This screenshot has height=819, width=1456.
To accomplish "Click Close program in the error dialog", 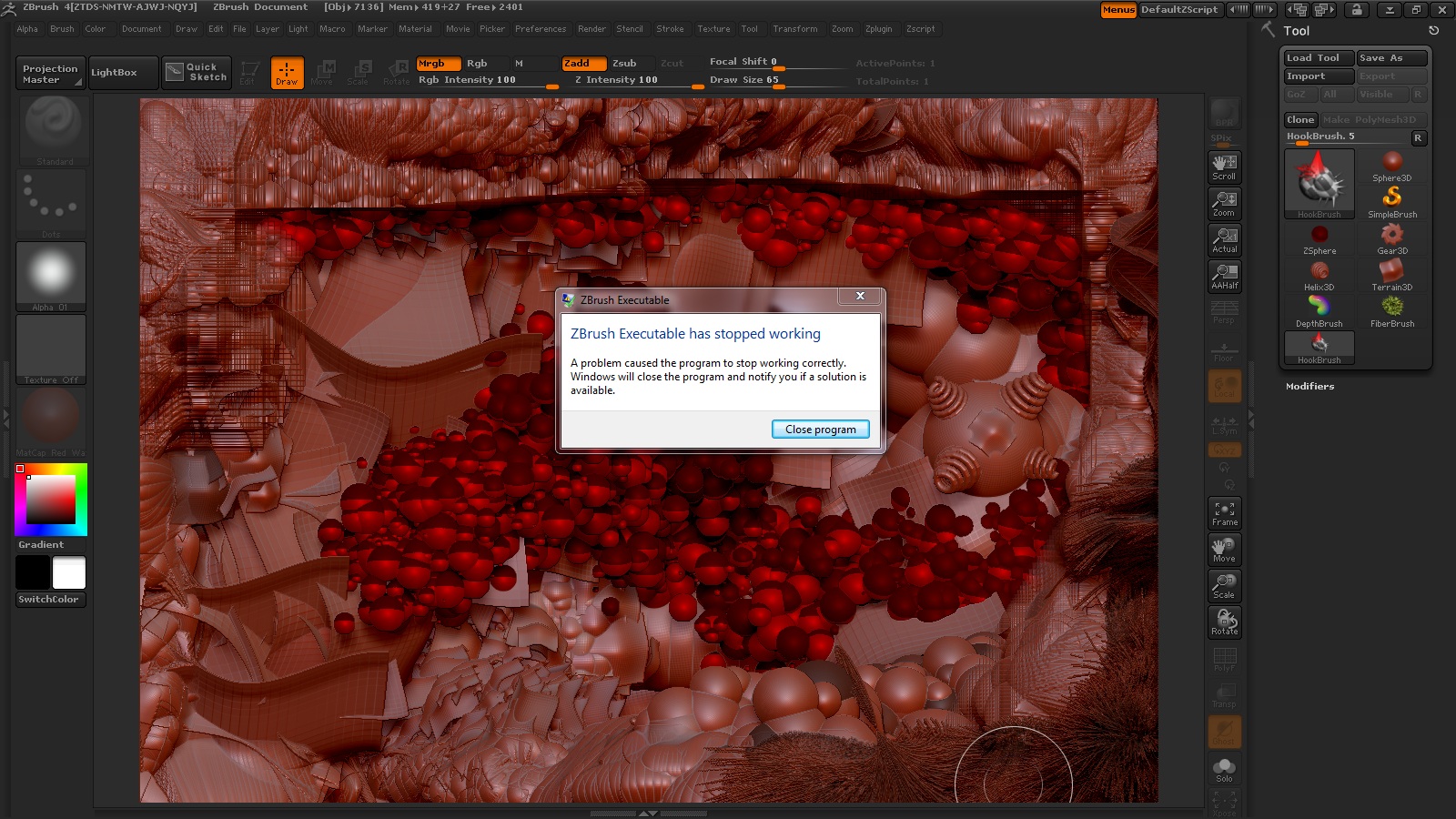I will click(x=821, y=430).
